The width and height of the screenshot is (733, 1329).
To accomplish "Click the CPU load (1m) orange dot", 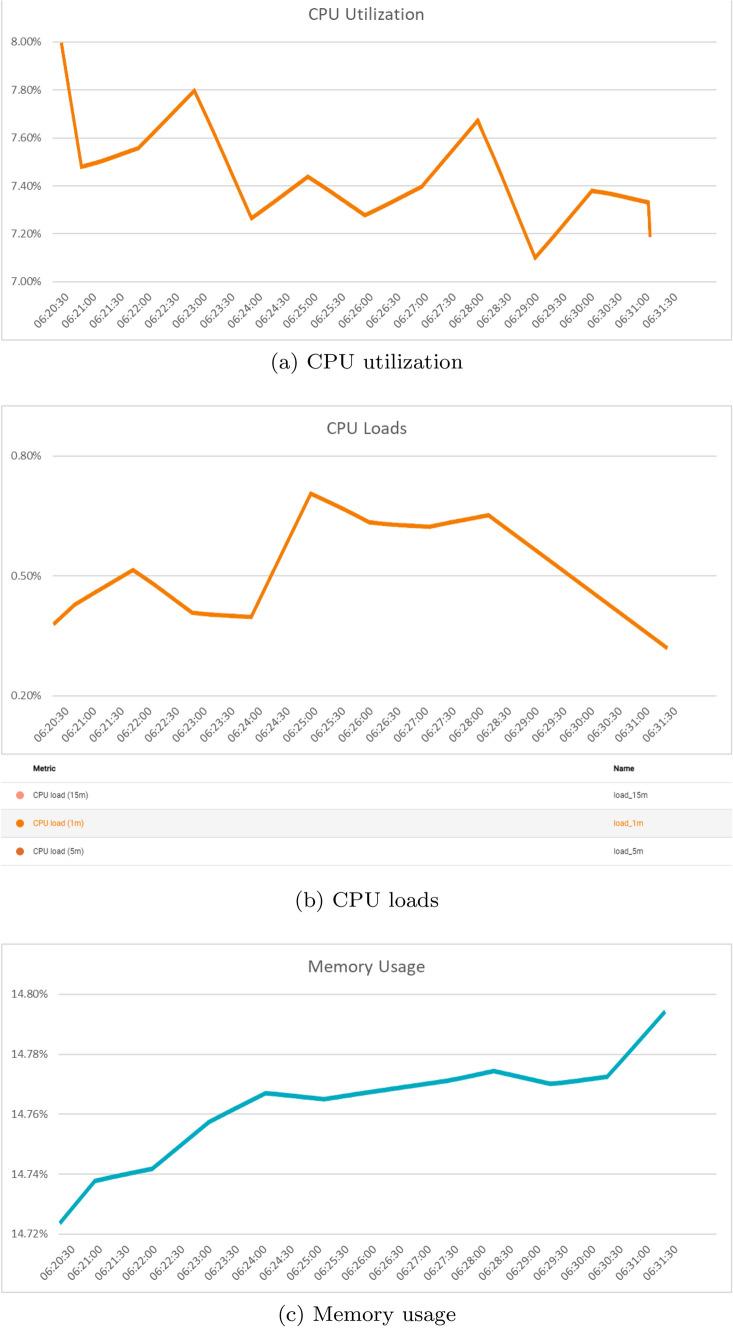I will point(20,823).
